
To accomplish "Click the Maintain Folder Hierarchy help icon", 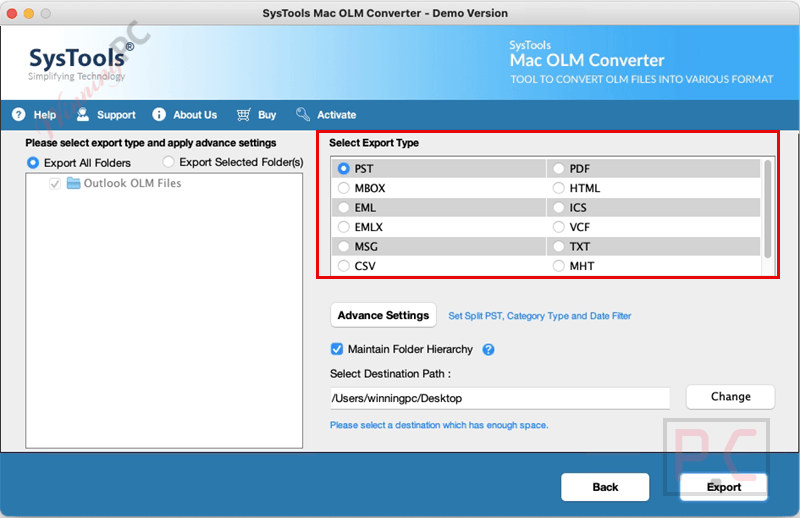I will pos(488,350).
